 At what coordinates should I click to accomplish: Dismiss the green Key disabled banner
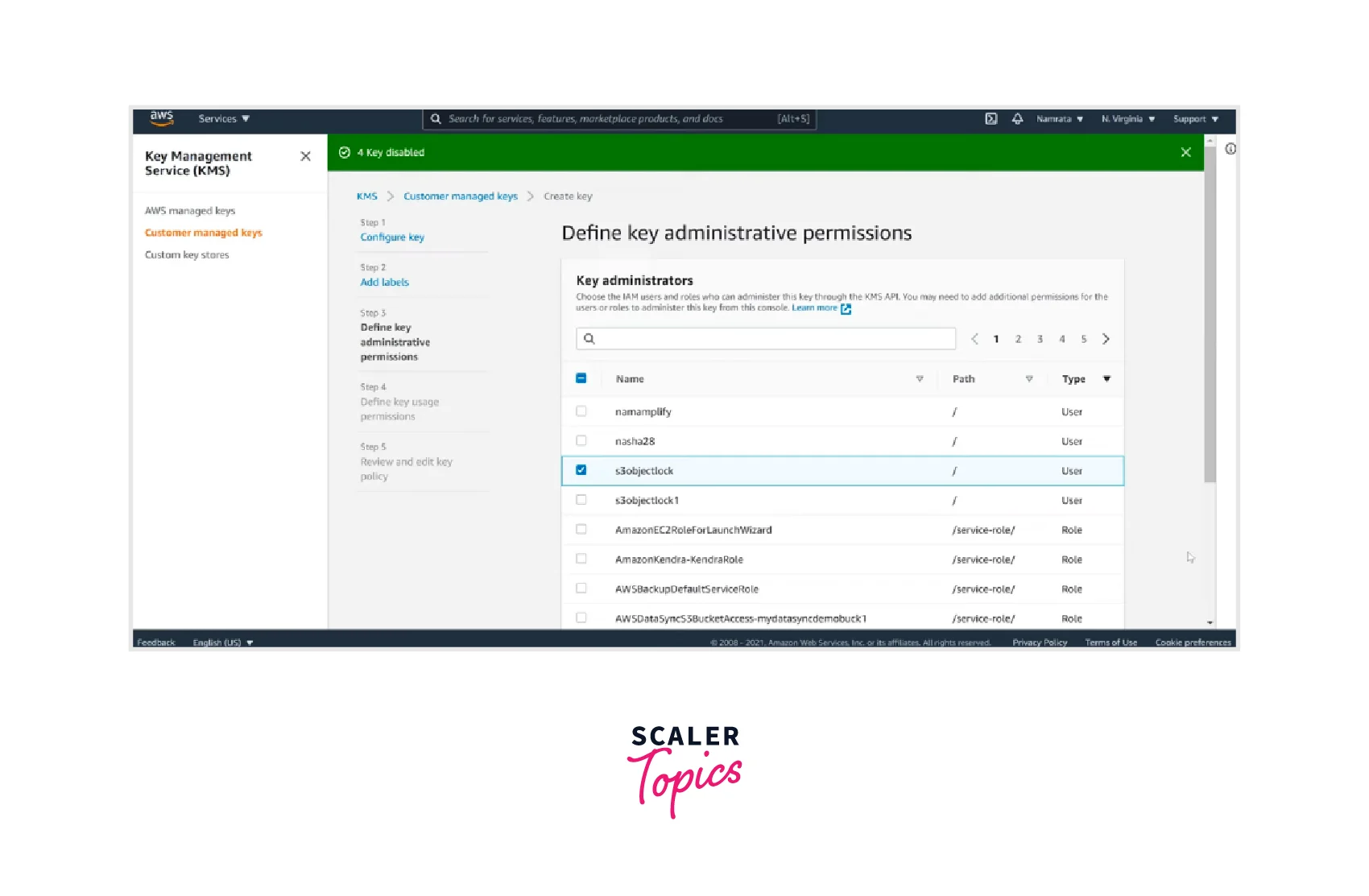[1185, 152]
